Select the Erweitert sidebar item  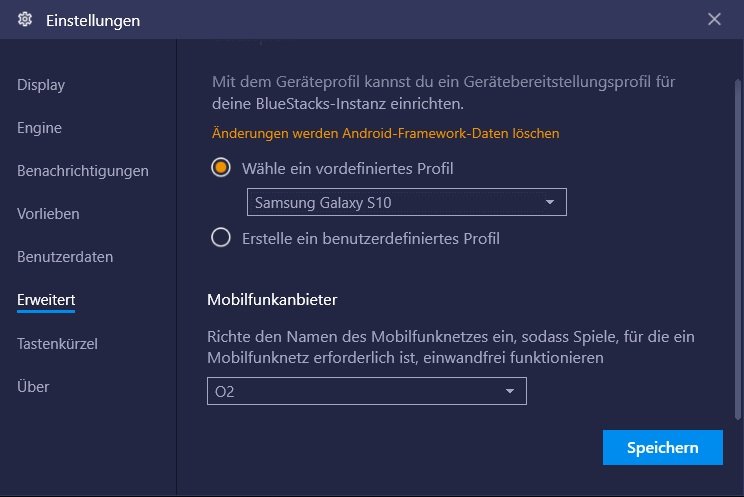click(46, 300)
